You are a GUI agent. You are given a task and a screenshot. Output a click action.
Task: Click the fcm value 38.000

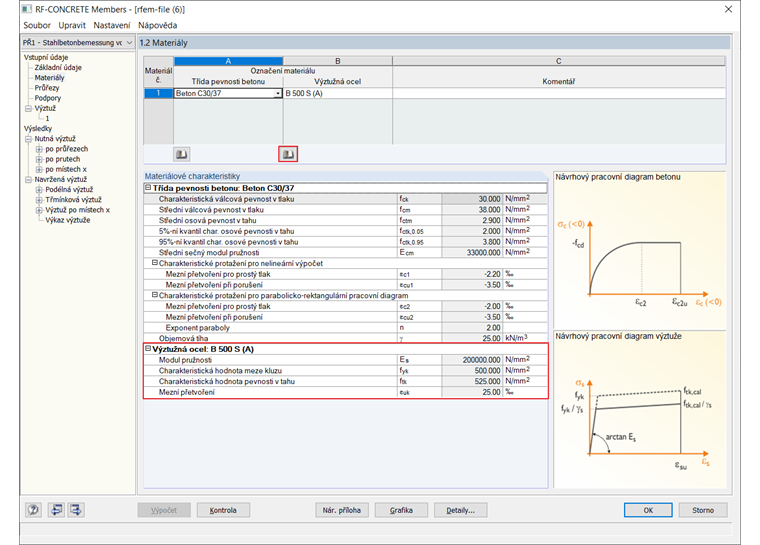(473, 209)
